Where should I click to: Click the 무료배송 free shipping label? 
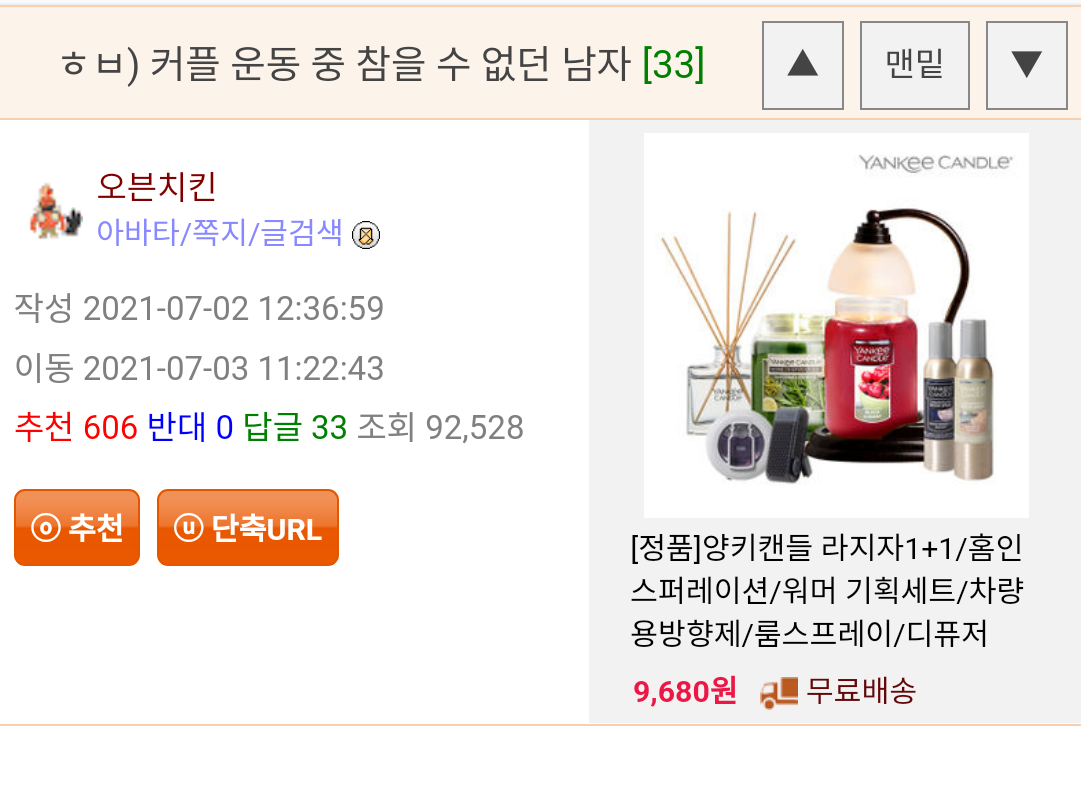(x=861, y=691)
